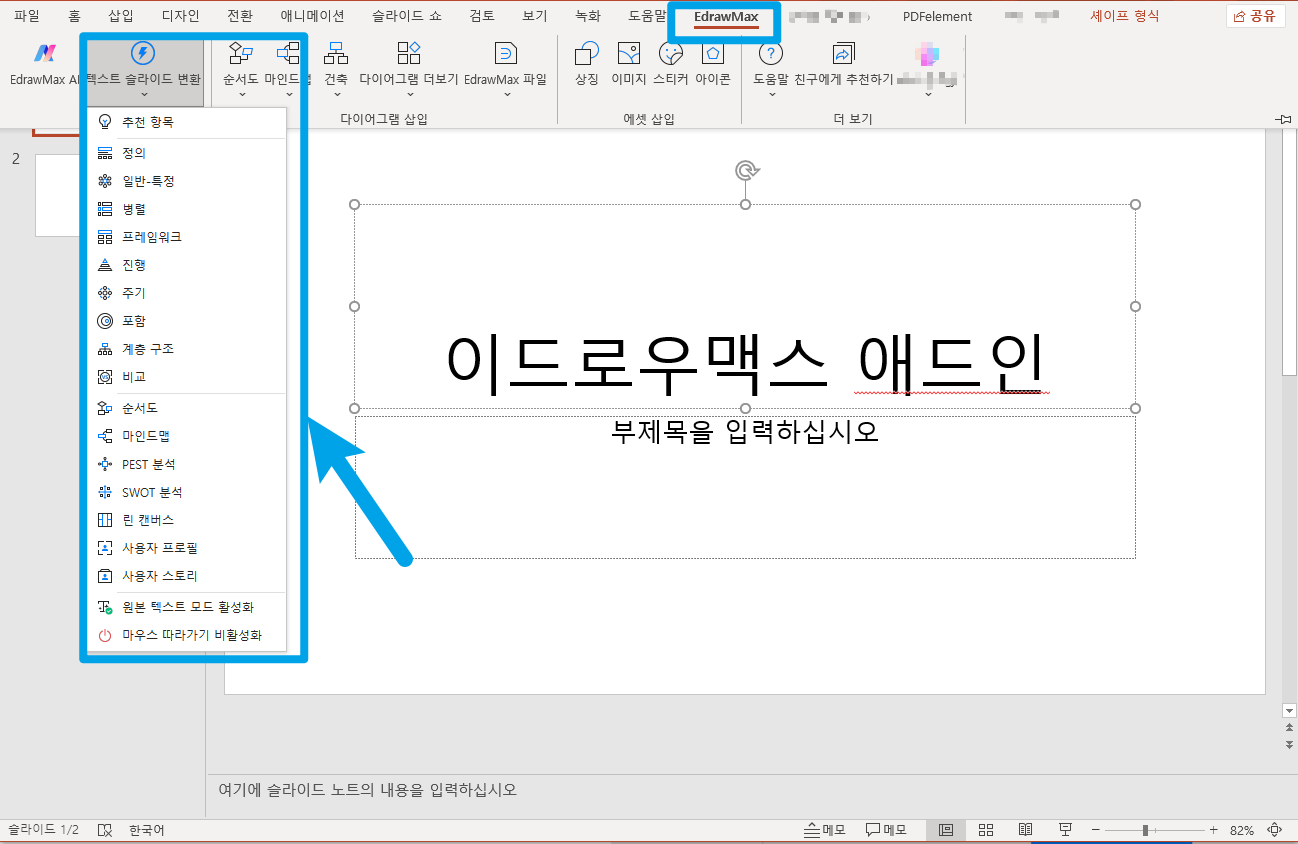1298x844 pixels.
Task: Insert a 상징 symbol asset
Action: 587,54
